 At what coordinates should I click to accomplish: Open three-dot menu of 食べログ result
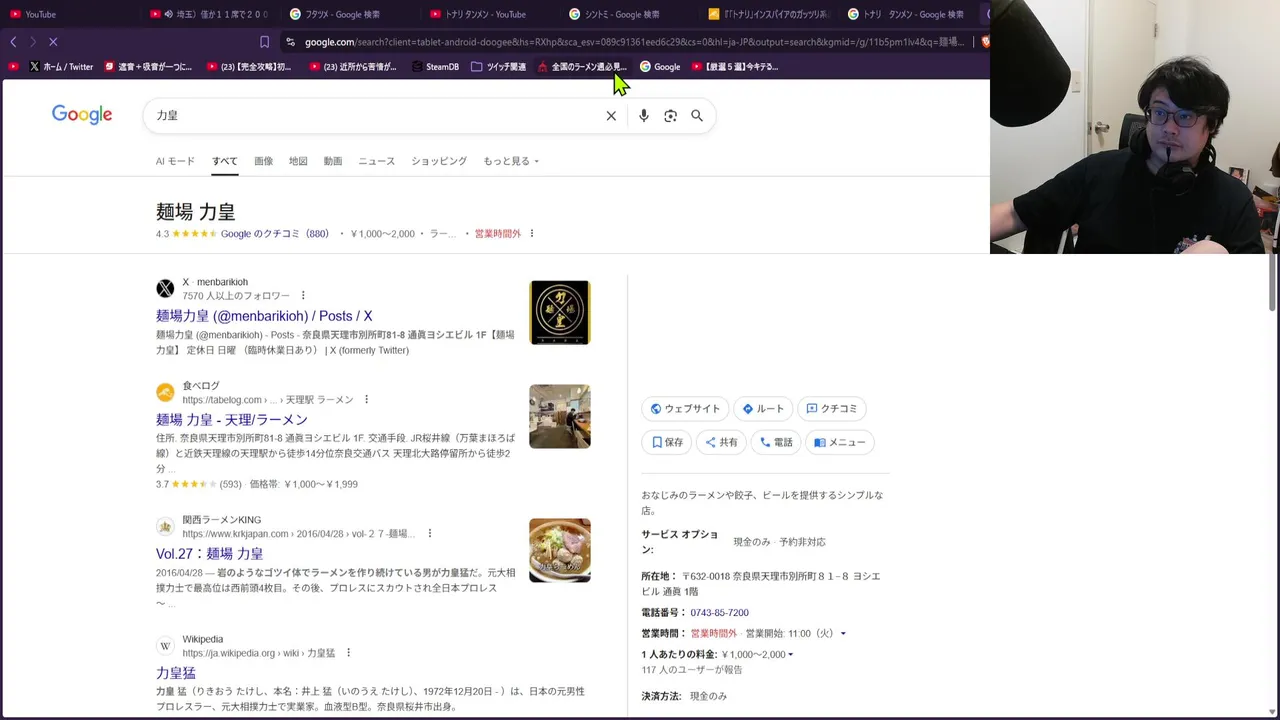[366, 400]
